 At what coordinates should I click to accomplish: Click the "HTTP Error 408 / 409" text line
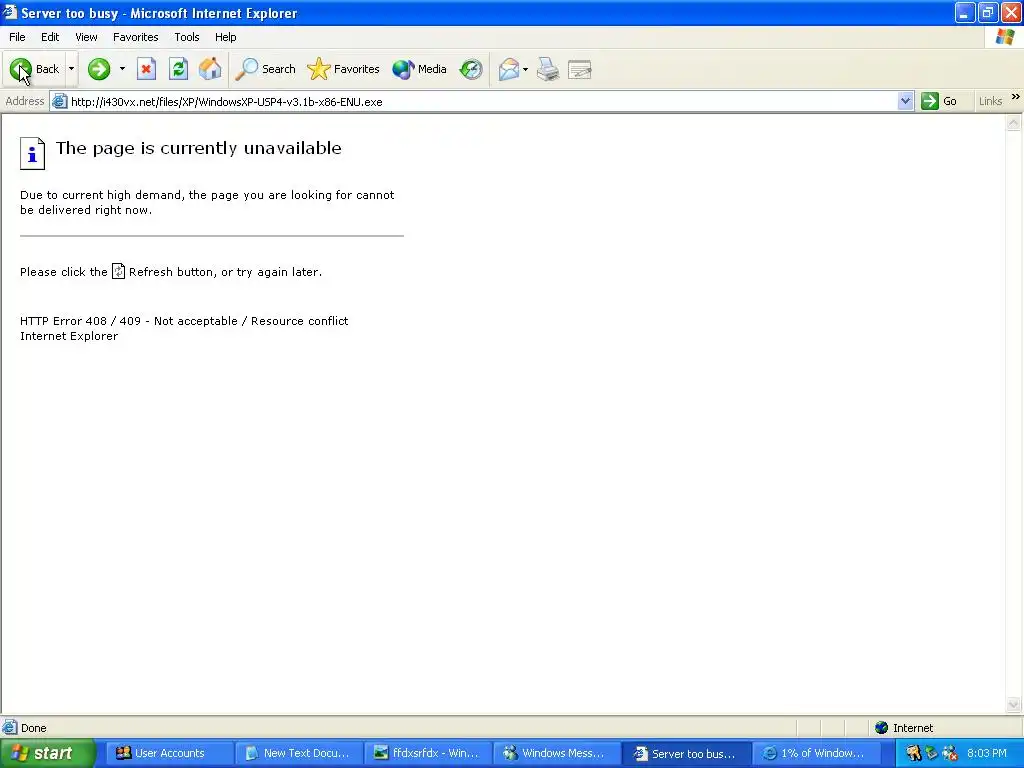pos(184,321)
